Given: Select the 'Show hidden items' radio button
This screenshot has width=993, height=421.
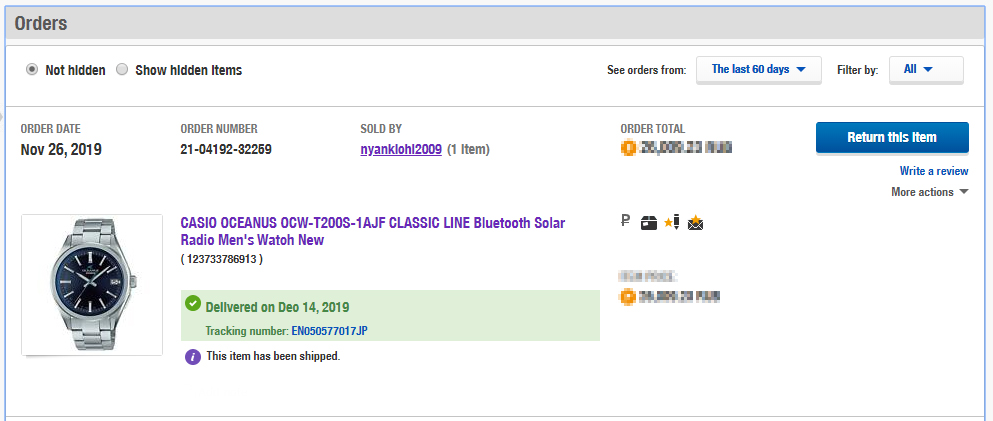Looking at the screenshot, I should click(122, 70).
